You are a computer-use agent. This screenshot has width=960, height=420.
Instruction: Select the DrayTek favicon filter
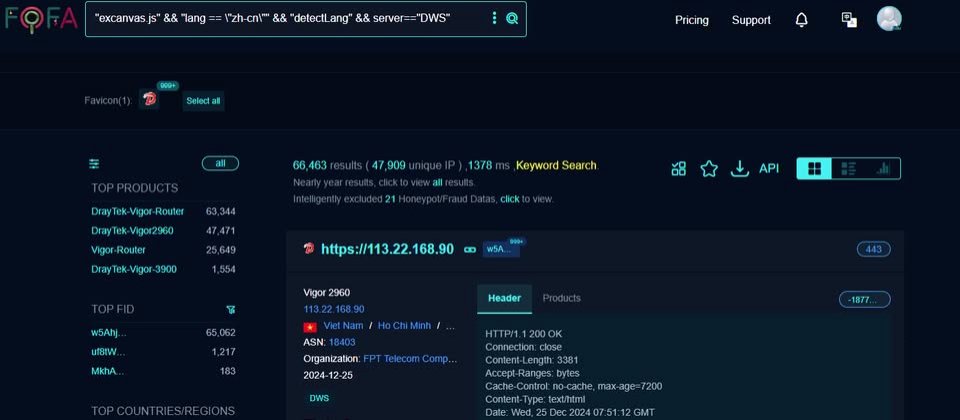(x=149, y=99)
